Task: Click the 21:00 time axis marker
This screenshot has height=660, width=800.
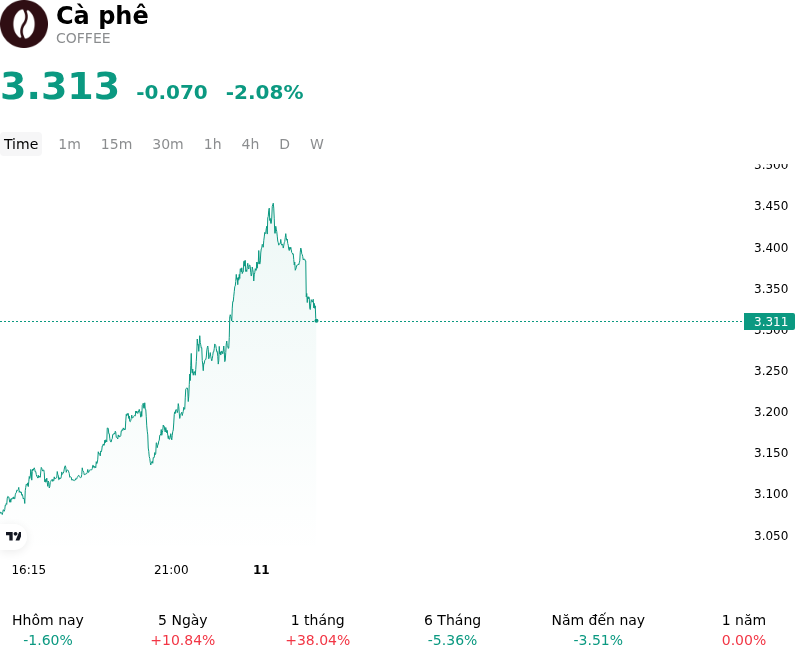Action: tap(171, 570)
